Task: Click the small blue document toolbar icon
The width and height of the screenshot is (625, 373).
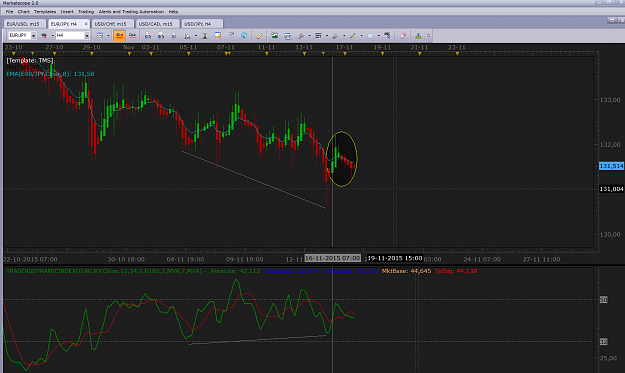Action: pos(174,35)
